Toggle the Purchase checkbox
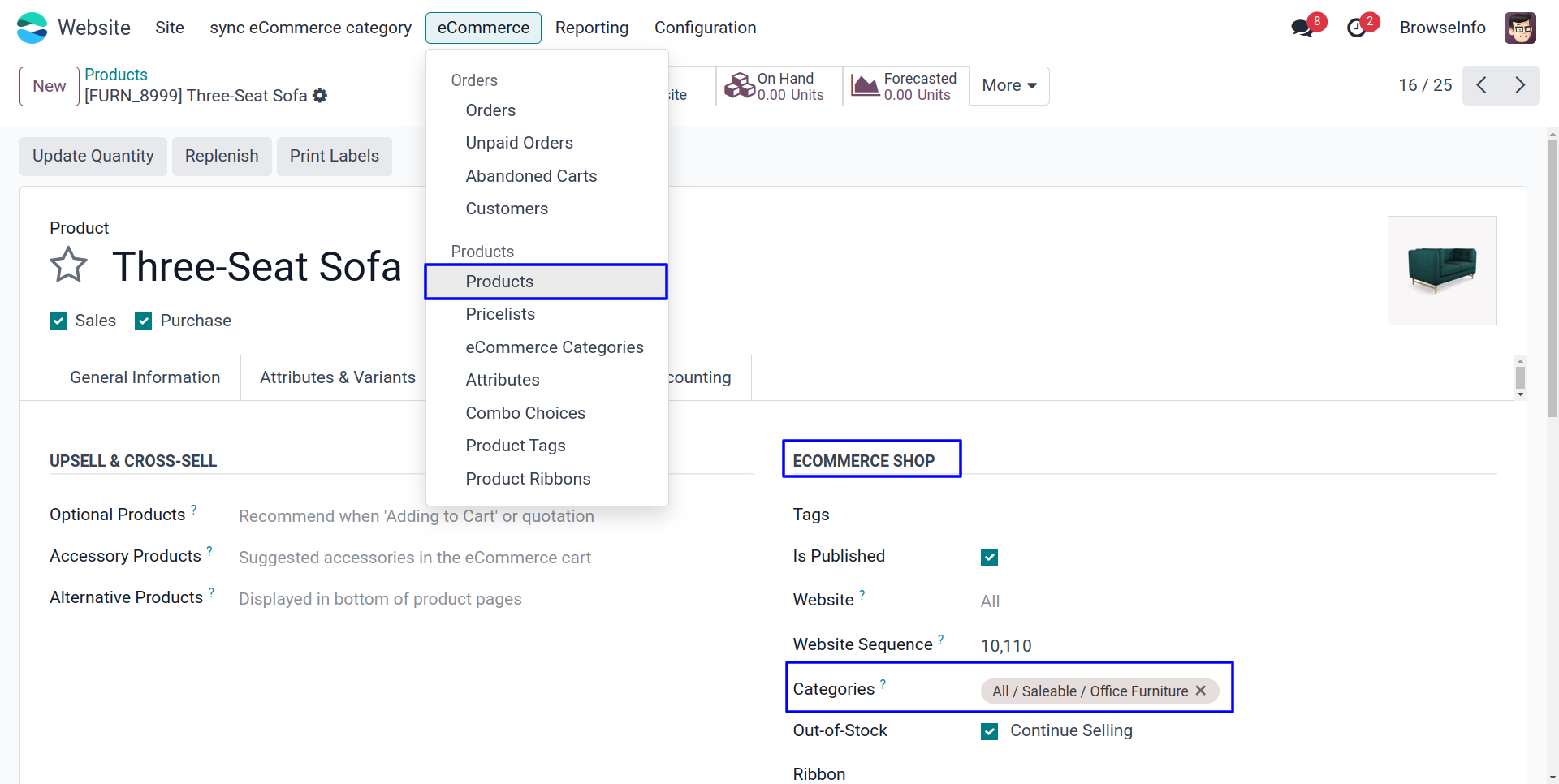 coord(144,321)
